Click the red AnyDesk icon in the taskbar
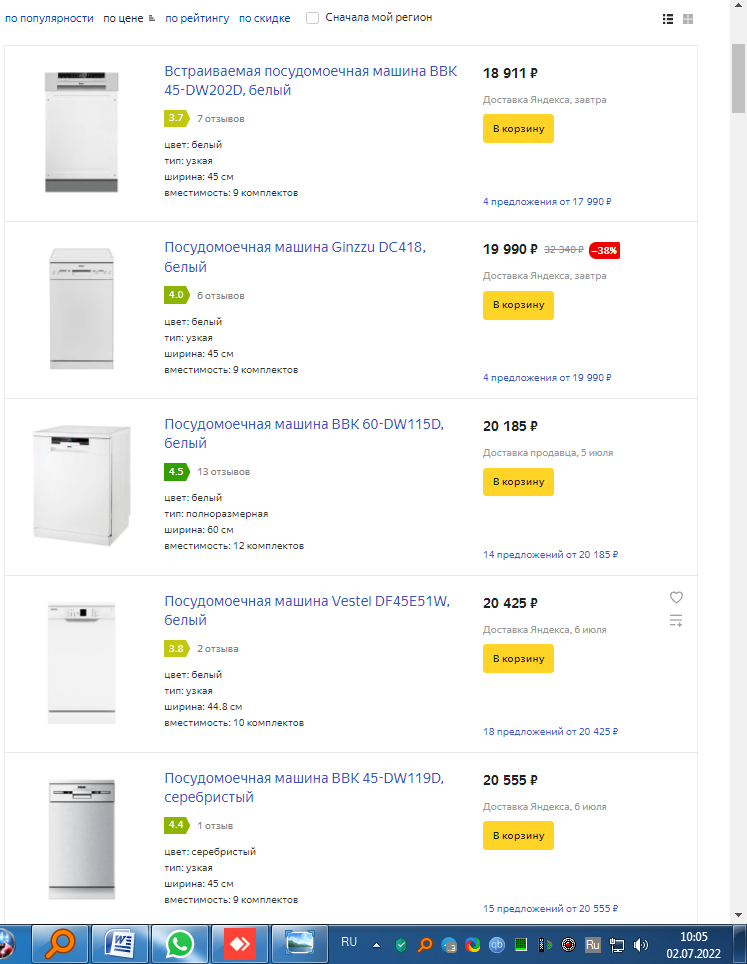The image size is (747, 964). (240, 943)
